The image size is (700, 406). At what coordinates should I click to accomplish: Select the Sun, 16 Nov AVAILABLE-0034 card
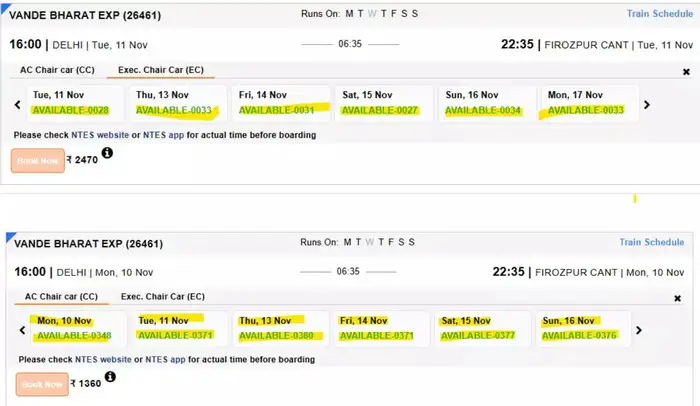pos(486,103)
